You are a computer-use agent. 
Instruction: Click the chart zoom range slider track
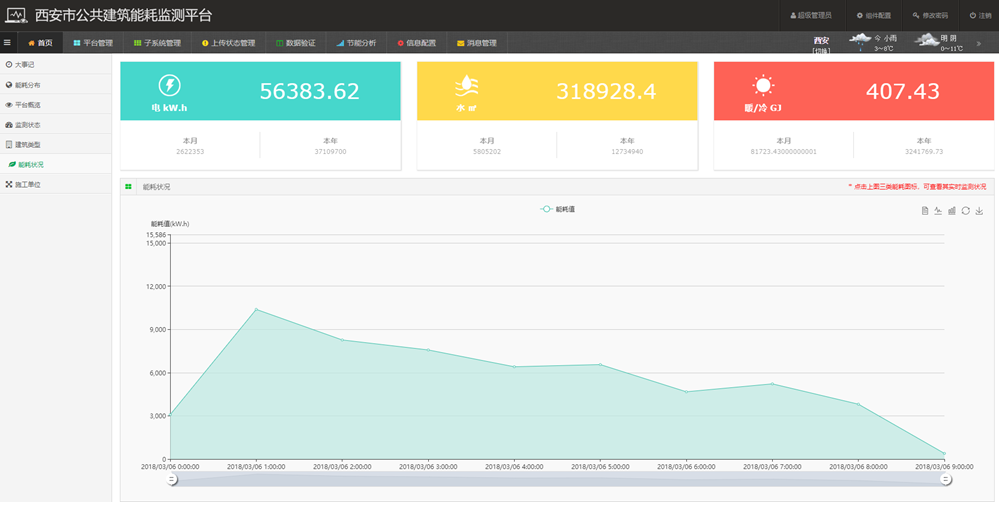pyautogui.click(x=558, y=480)
